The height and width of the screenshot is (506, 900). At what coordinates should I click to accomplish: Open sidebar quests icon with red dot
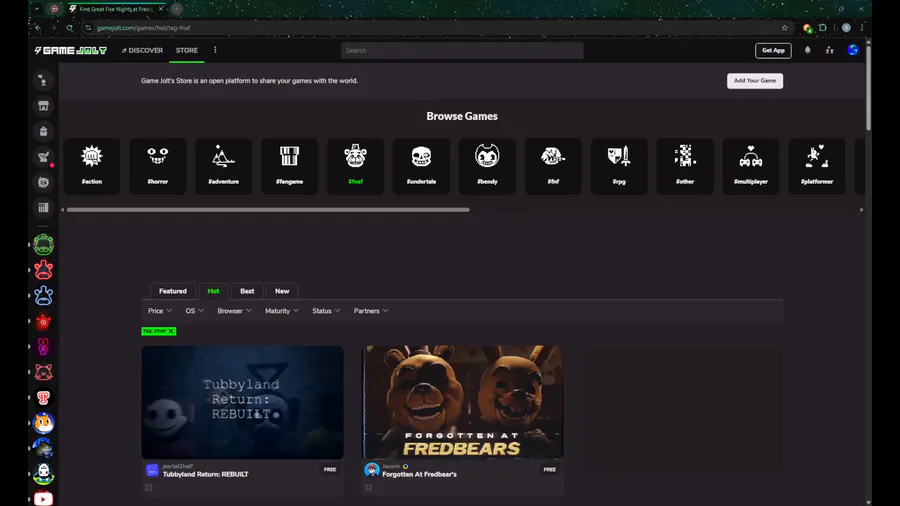43,157
